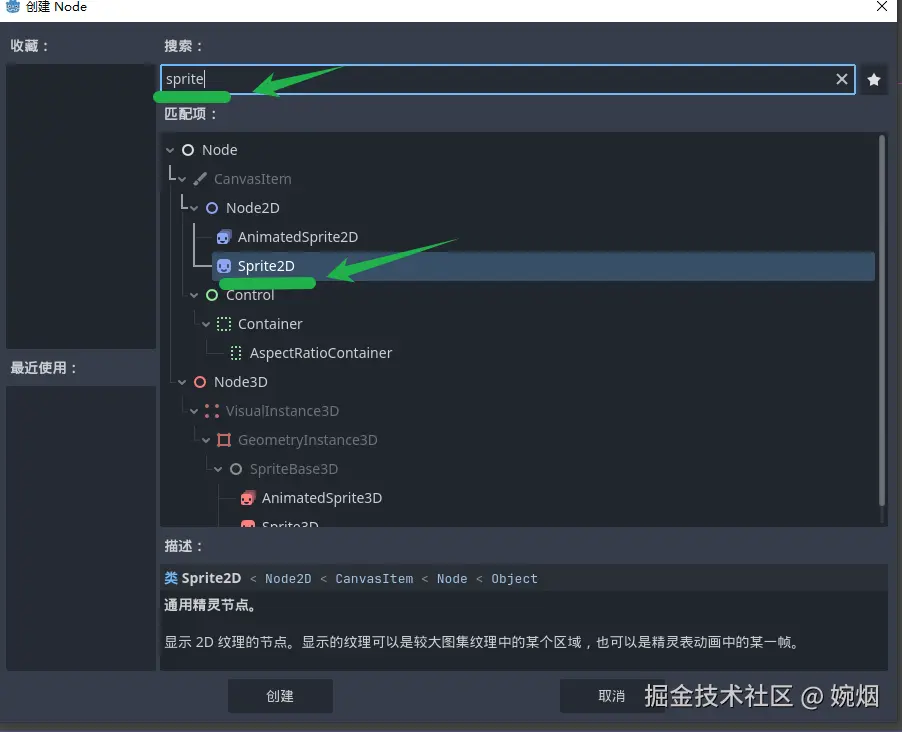Open the Node2D link in description
902x732 pixels.
pos(286,578)
